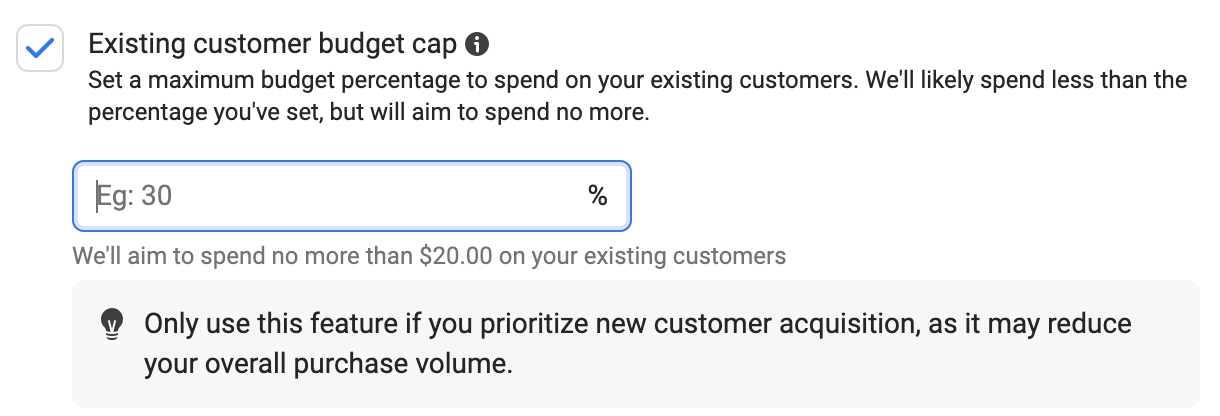Focus the 'Eg: 30' percentage input field

click(x=352, y=196)
